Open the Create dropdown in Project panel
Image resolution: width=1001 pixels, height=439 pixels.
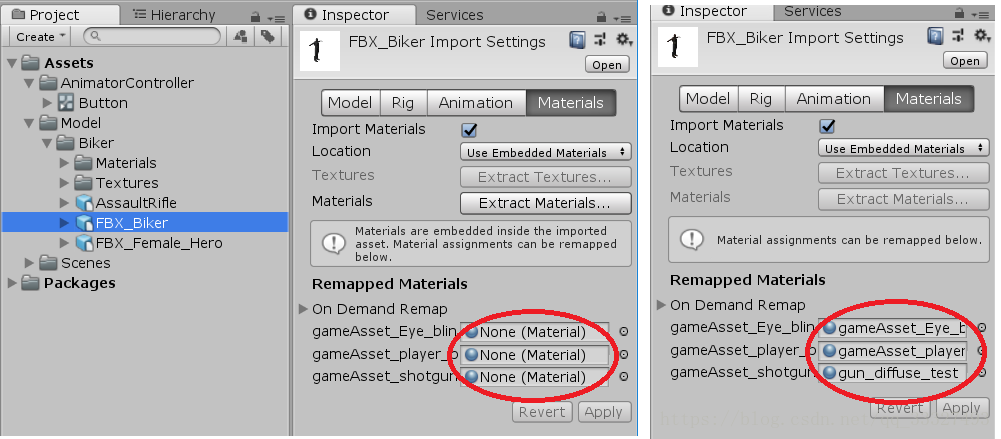[40, 36]
